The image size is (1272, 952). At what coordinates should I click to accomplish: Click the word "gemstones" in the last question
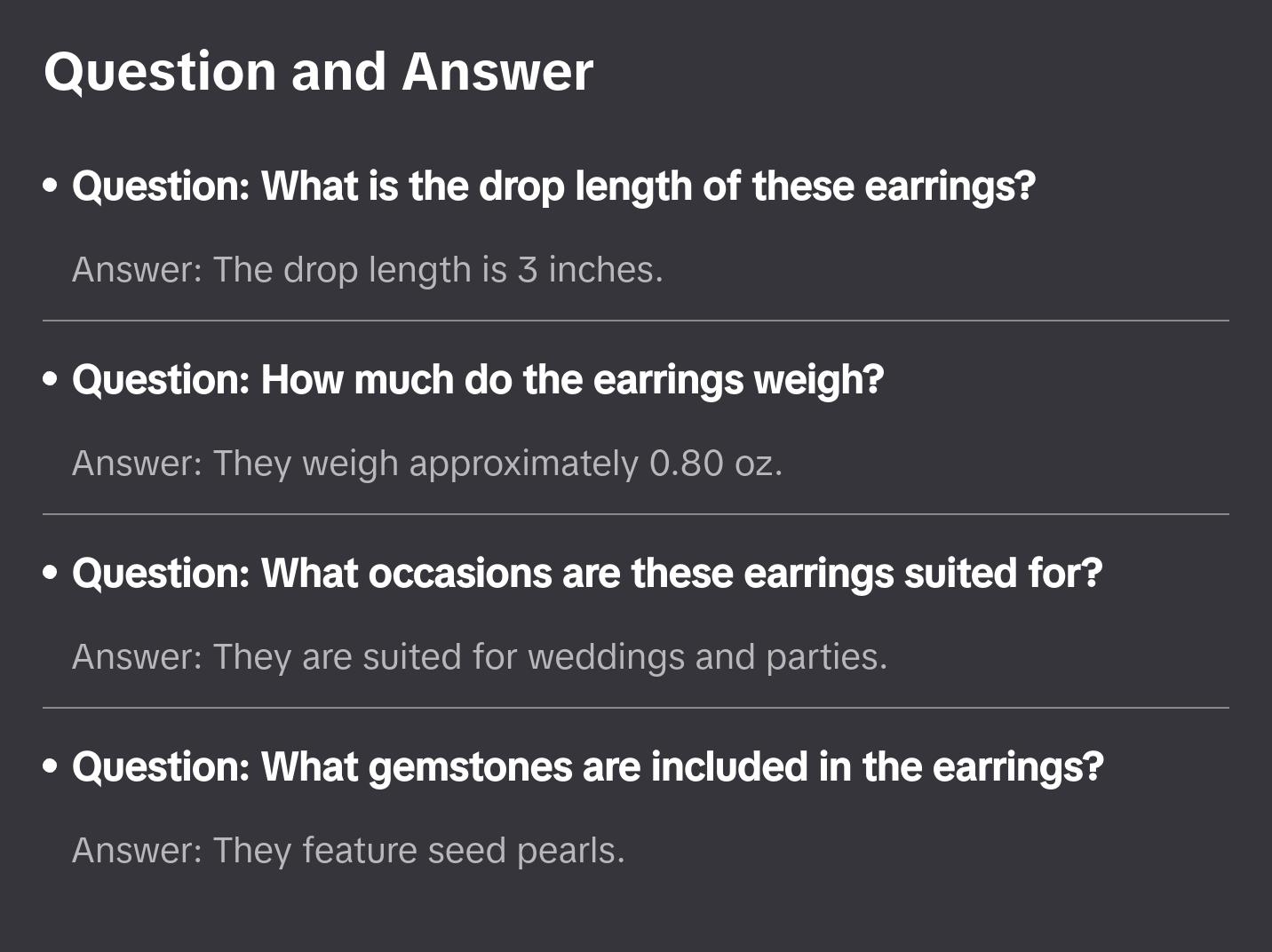470,767
